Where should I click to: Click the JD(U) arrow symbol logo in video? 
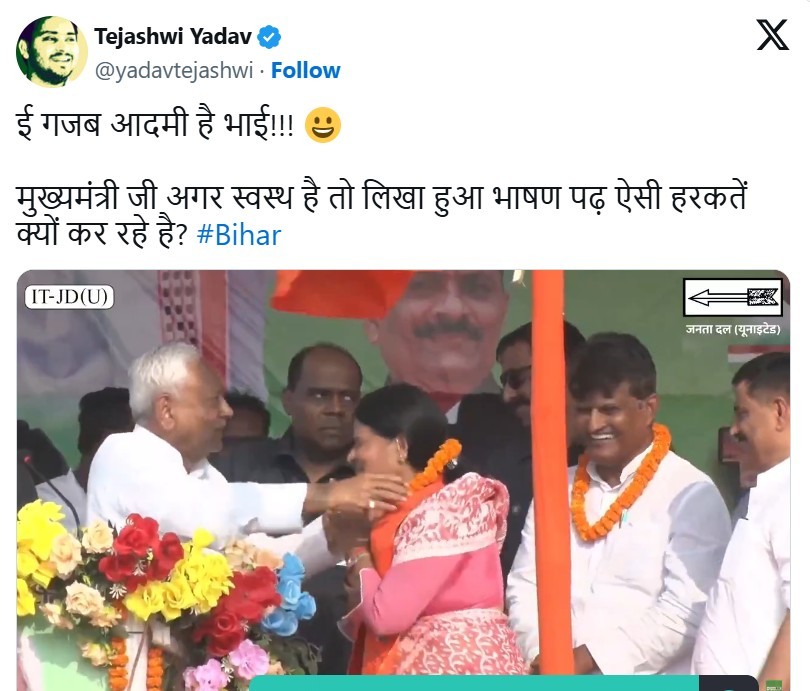tap(733, 297)
